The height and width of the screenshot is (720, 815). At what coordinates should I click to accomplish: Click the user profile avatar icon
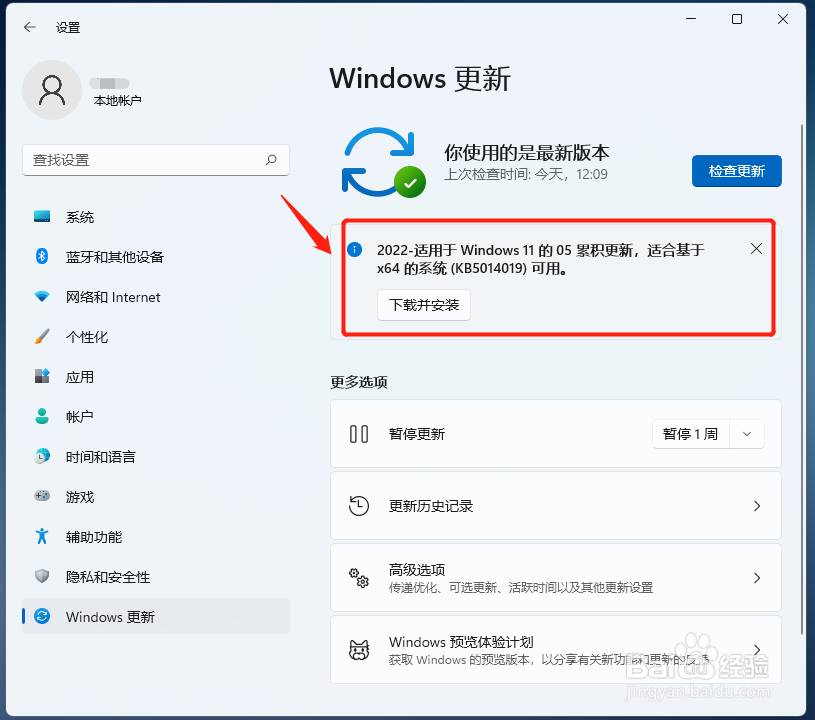pos(52,90)
